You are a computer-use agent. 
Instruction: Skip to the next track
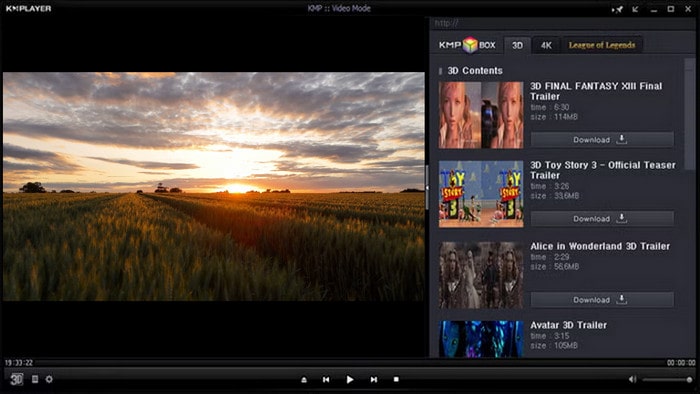[x=374, y=380]
